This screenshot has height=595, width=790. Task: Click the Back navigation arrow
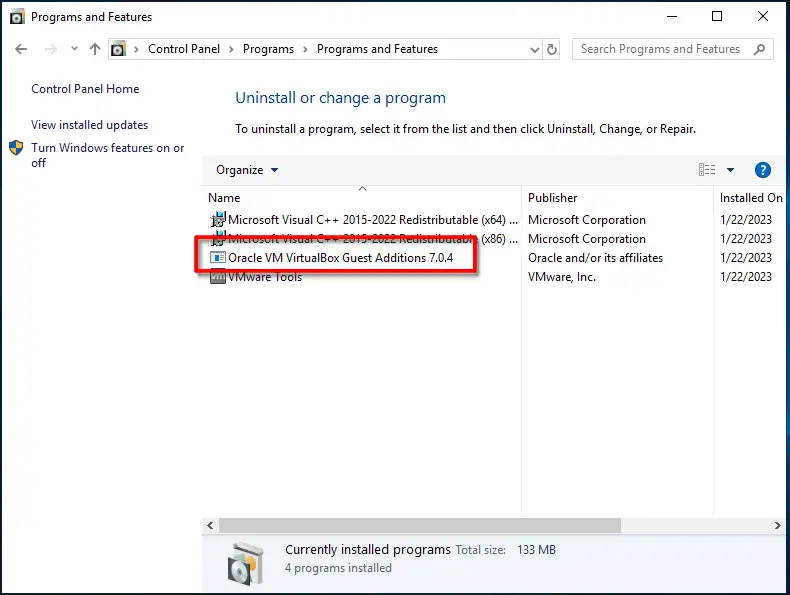pyautogui.click(x=21, y=49)
